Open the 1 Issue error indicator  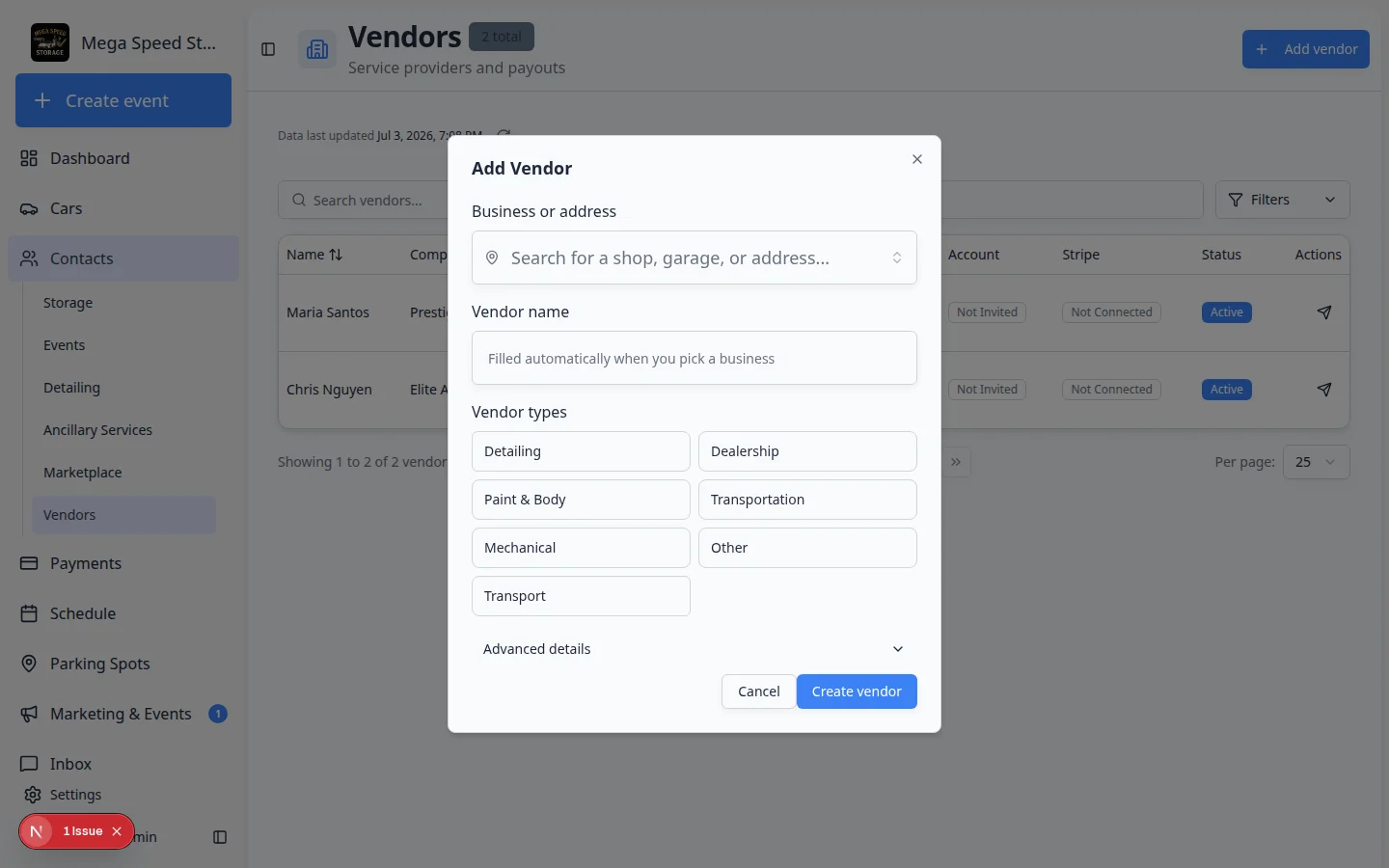point(83,831)
